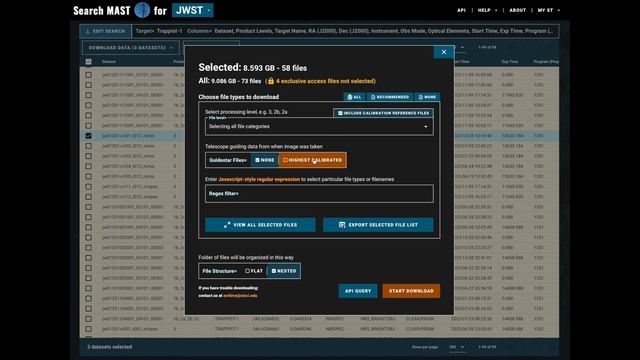
Task: Open the HELP menu
Action: click(x=487, y=10)
